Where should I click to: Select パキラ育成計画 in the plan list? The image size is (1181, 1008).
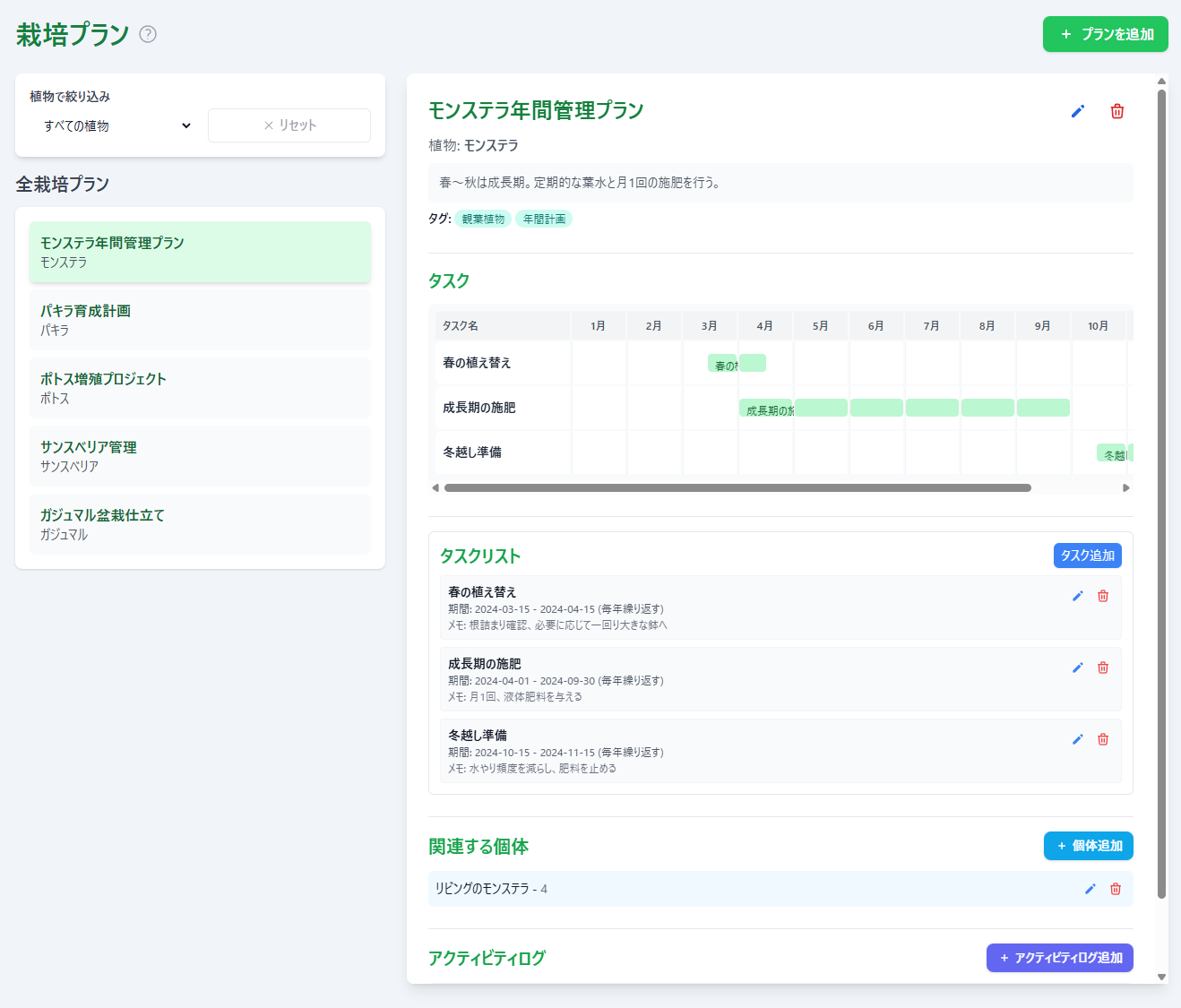(200, 320)
